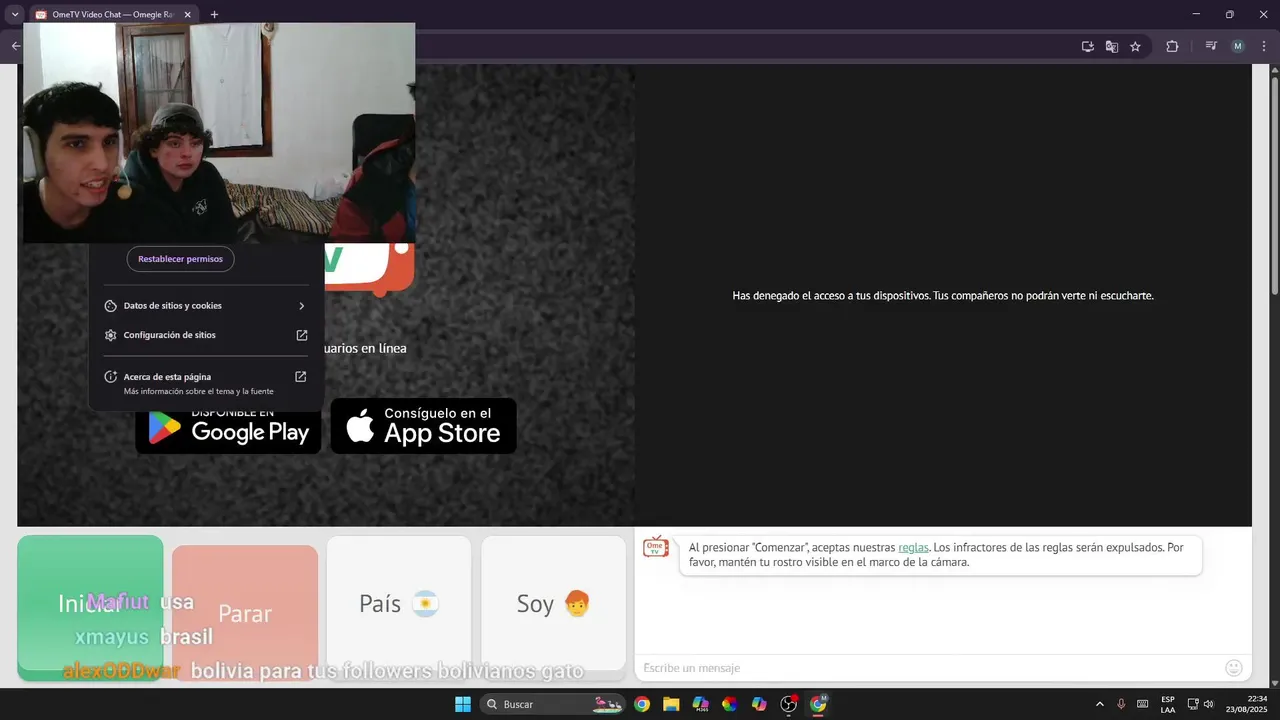Click the install app icon in address bar
This screenshot has height=720, width=1280.
[x=1087, y=46]
